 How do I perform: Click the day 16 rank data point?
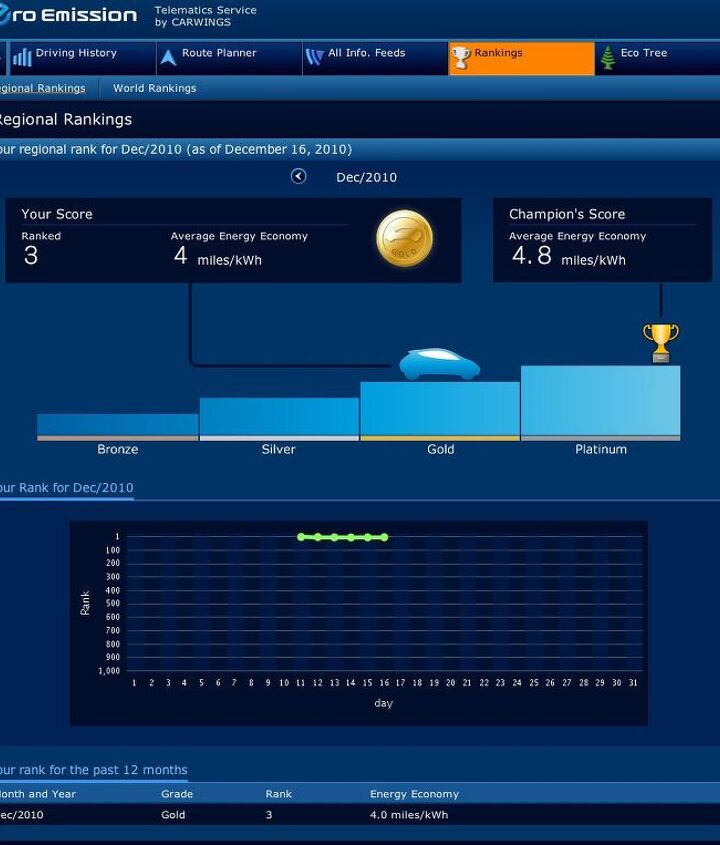coord(384,537)
